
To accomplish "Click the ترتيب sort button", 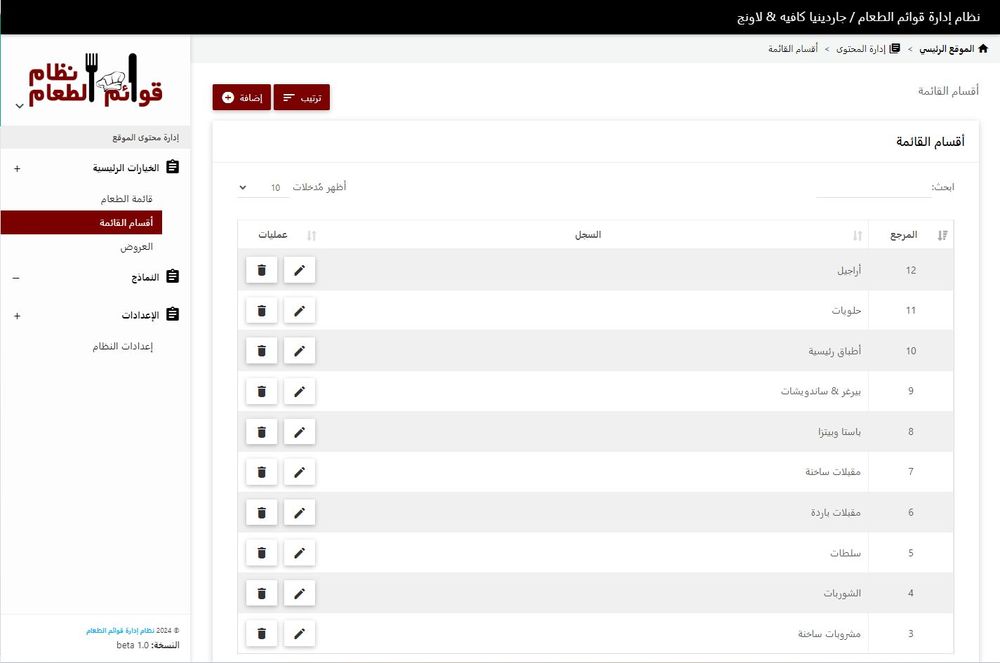I will click(x=301, y=97).
